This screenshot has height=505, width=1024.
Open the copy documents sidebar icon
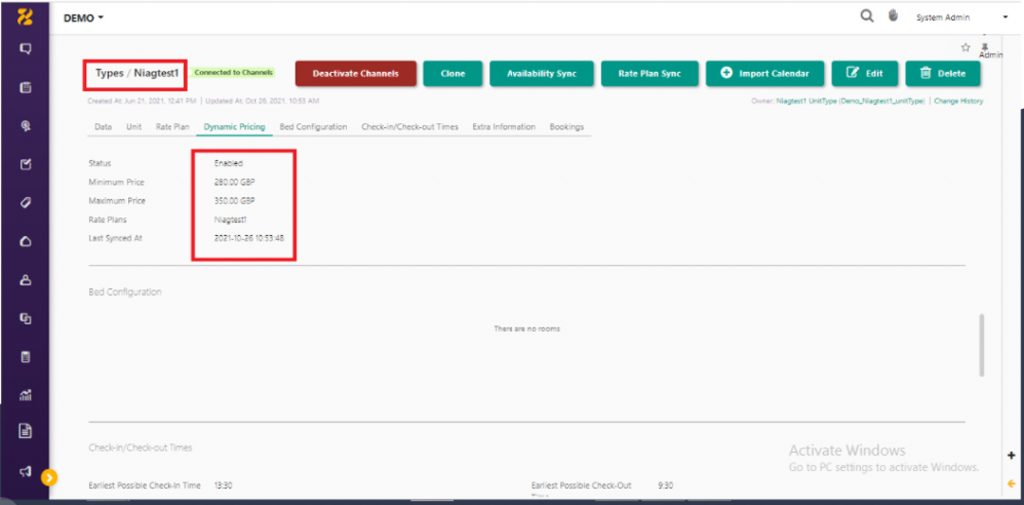[x=25, y=318]
